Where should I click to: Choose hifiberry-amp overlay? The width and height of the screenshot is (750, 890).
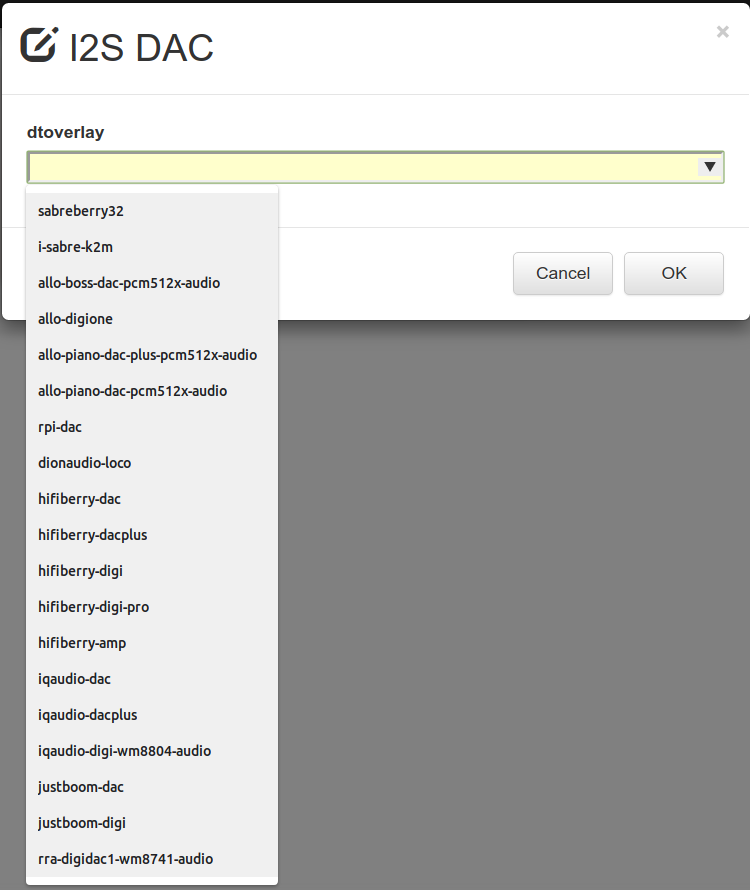[x=152, y=643]
